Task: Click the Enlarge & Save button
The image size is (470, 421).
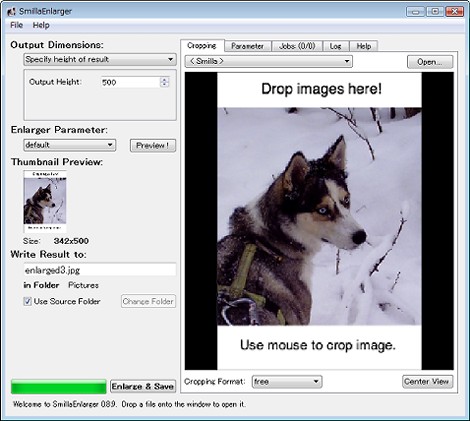Action: point(143,386)
